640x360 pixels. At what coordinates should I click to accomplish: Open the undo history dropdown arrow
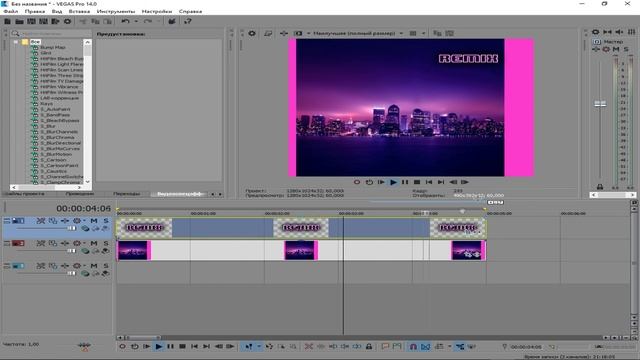tap(136, 21)
